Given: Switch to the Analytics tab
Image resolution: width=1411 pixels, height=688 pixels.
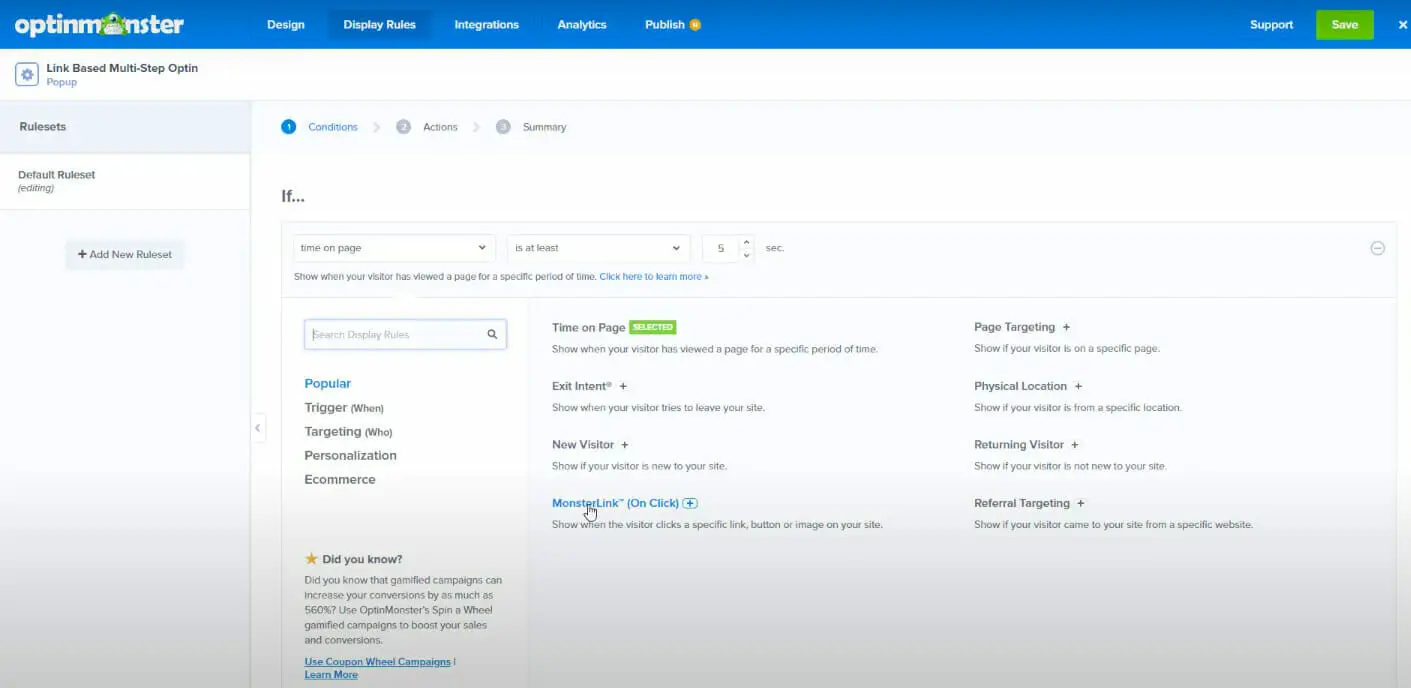Looking at the screenshot, I should [x=582, y=25].
